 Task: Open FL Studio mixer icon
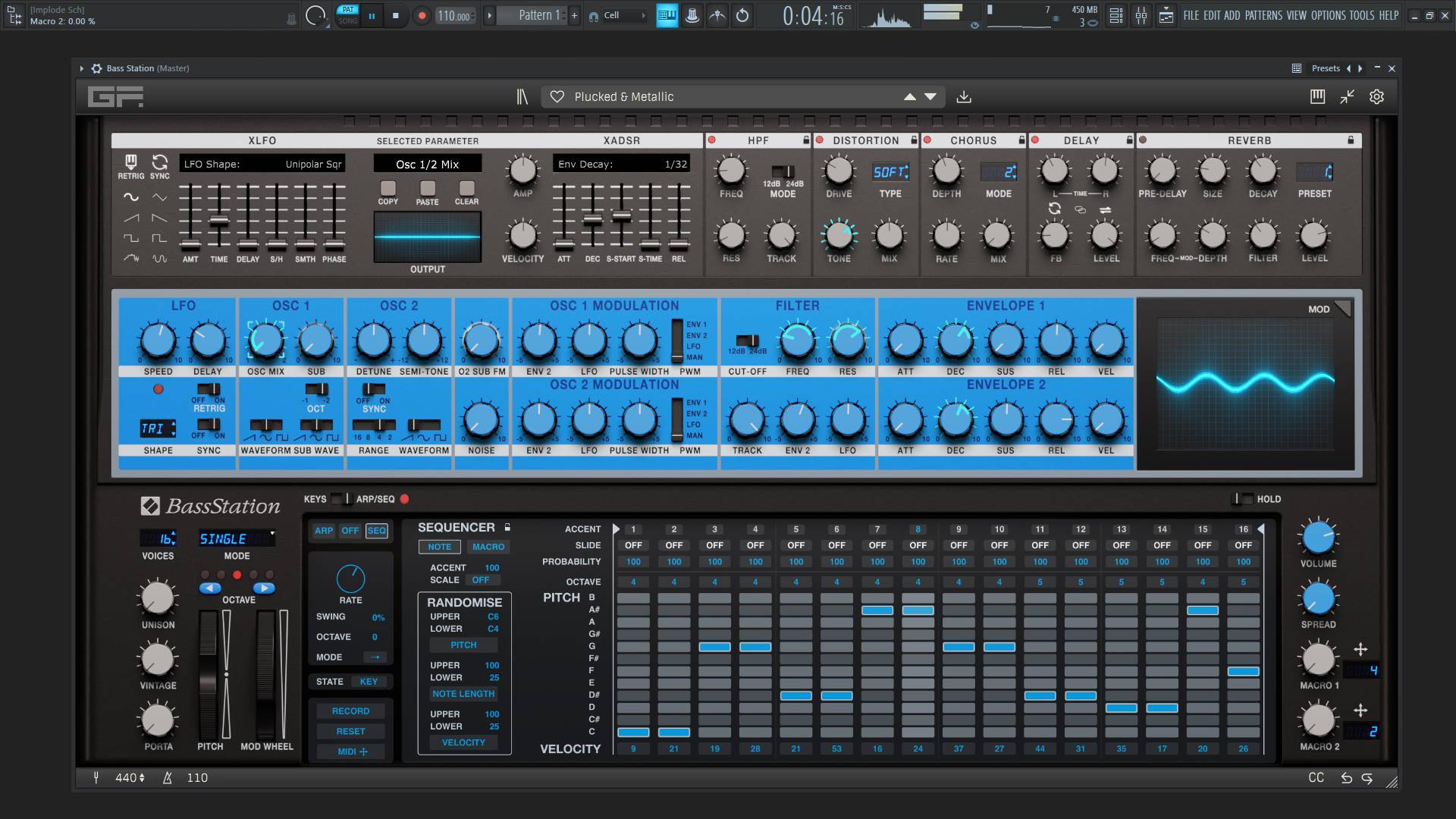point(1141,15)
